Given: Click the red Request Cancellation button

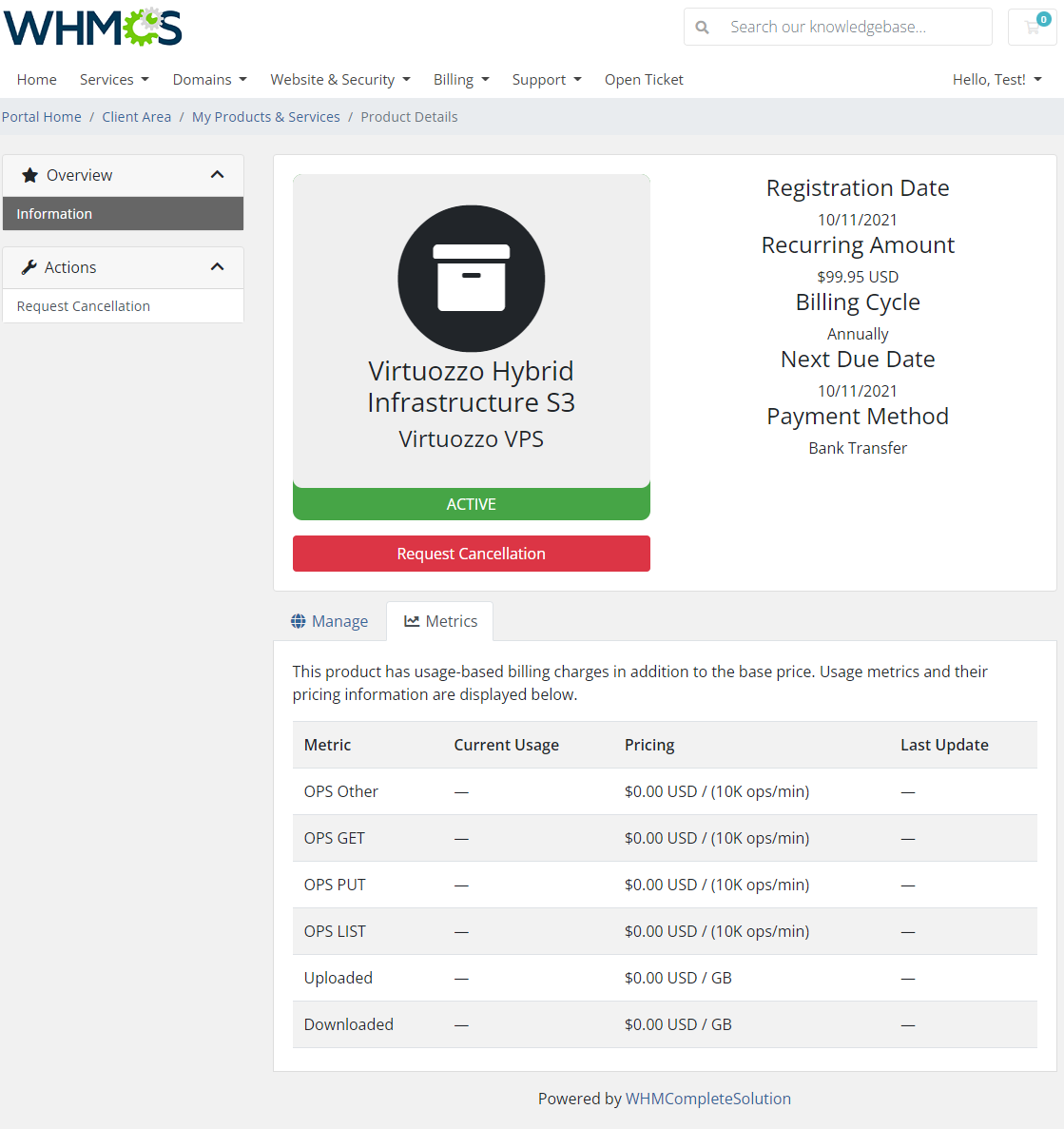Looking at the screenshot, I should pyautogui.click(x=472, y=554).
